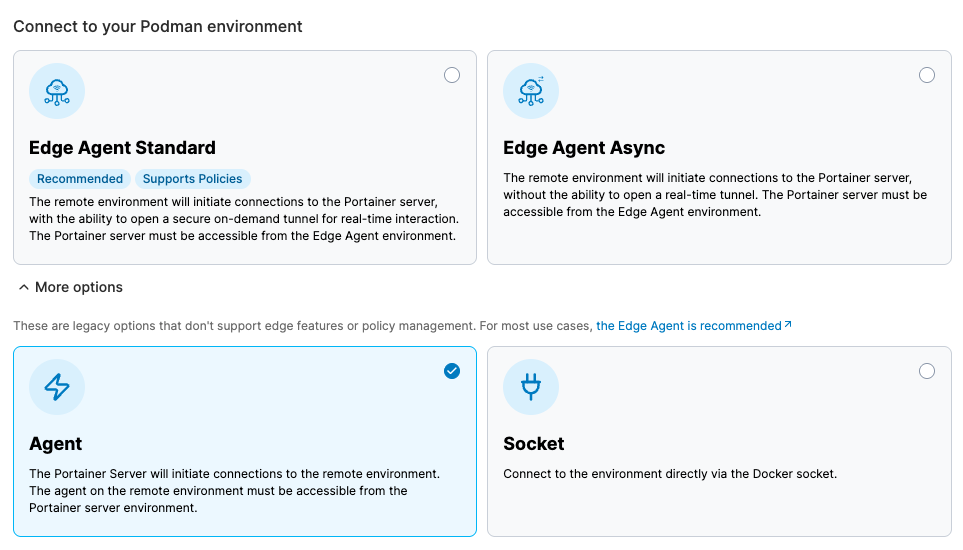Select the Edge Agent Standard radio button
Image resolution: width=963 pixels, height=550 pixels.
tap(452, 75)
